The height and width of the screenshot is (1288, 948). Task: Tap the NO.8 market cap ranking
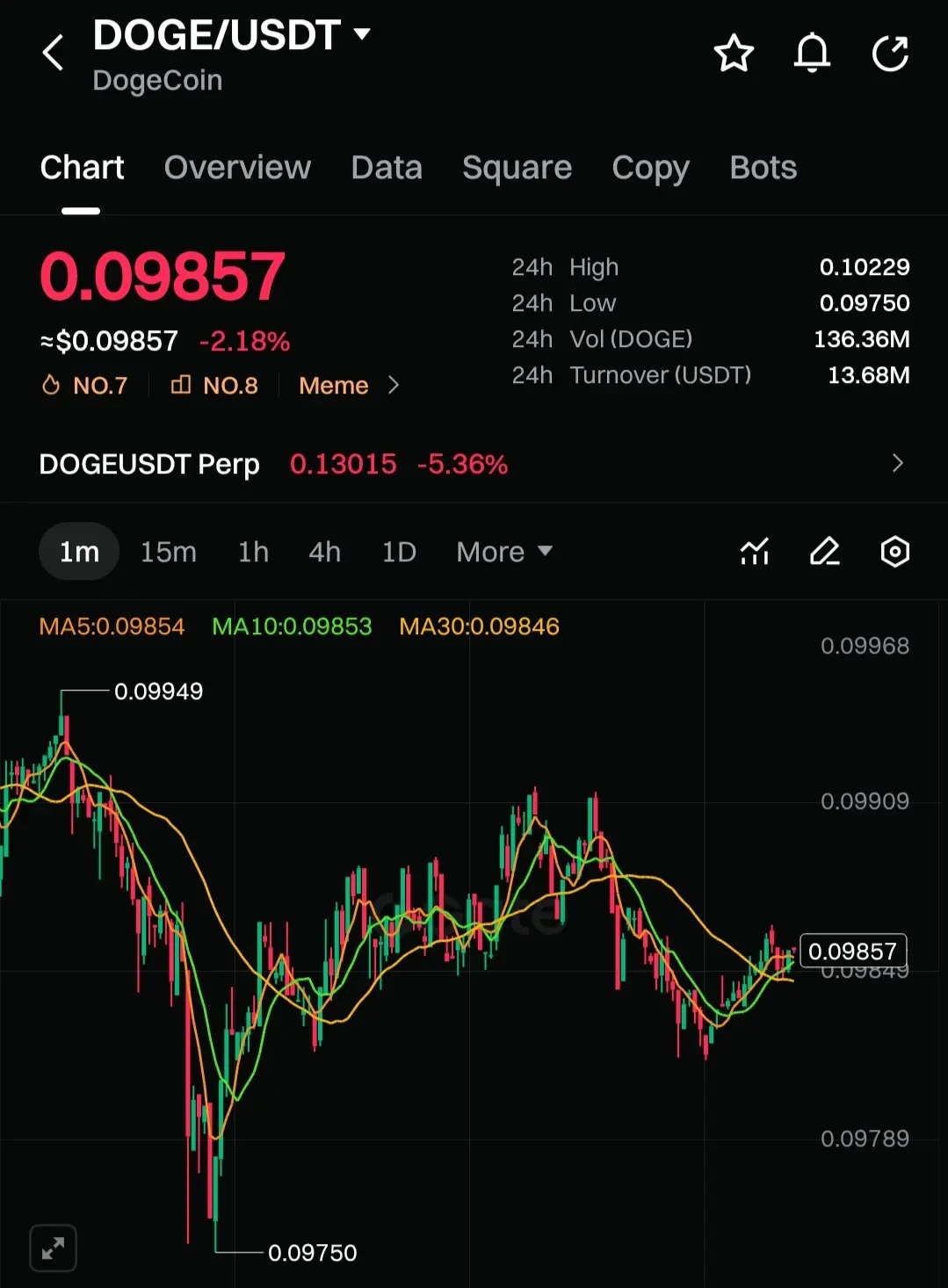tap(214, 386)
